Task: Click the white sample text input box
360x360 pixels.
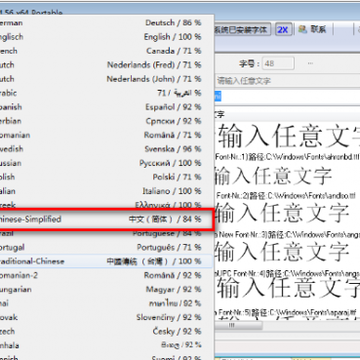Action: click(287, 97)
